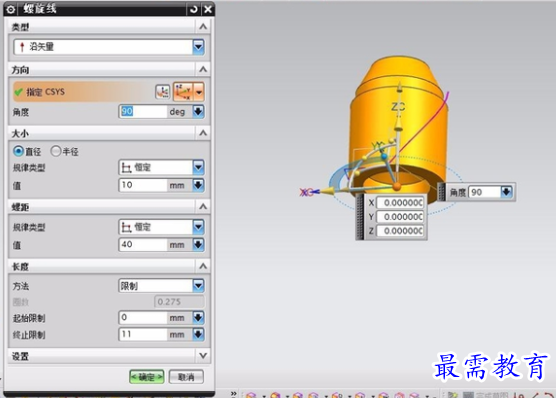
Task: Open the CSYS type dropdown arrow
Action: (199, 92)
